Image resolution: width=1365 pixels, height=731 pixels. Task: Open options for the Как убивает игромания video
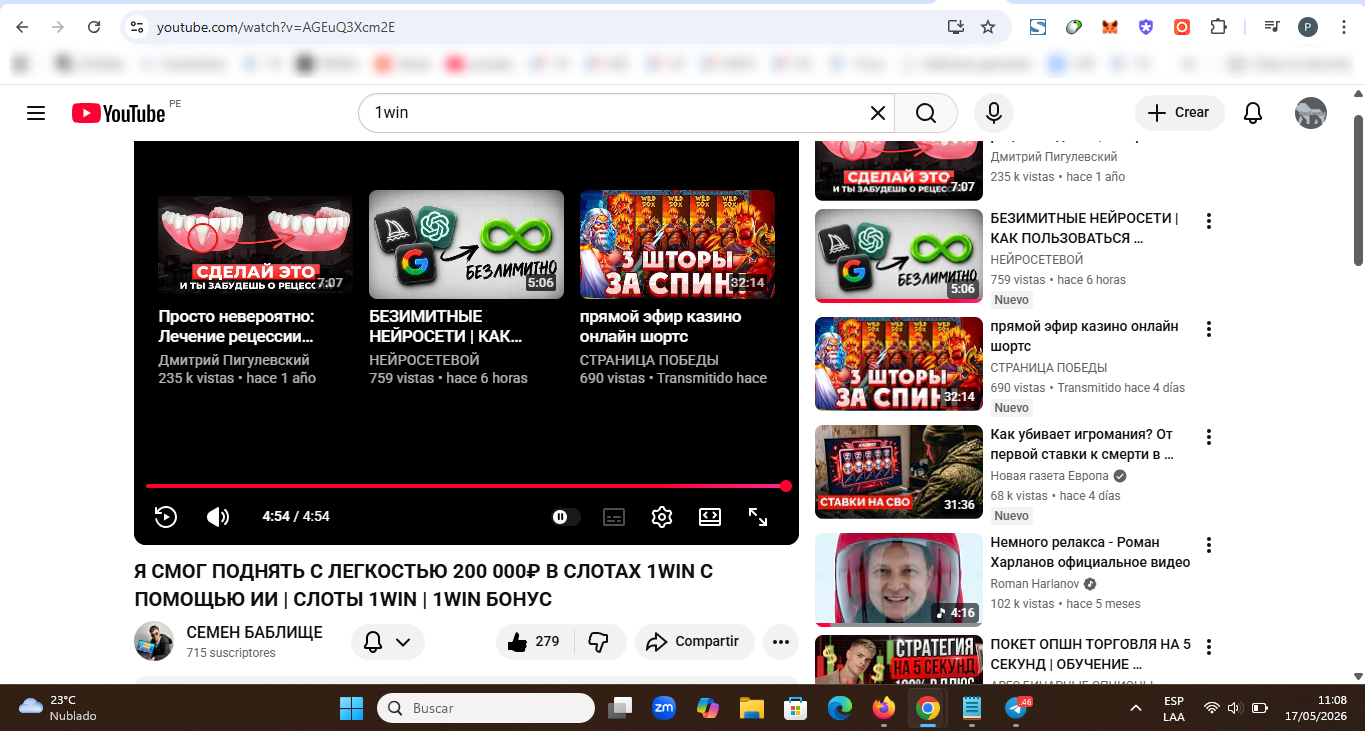click(x=1208, y=437)
